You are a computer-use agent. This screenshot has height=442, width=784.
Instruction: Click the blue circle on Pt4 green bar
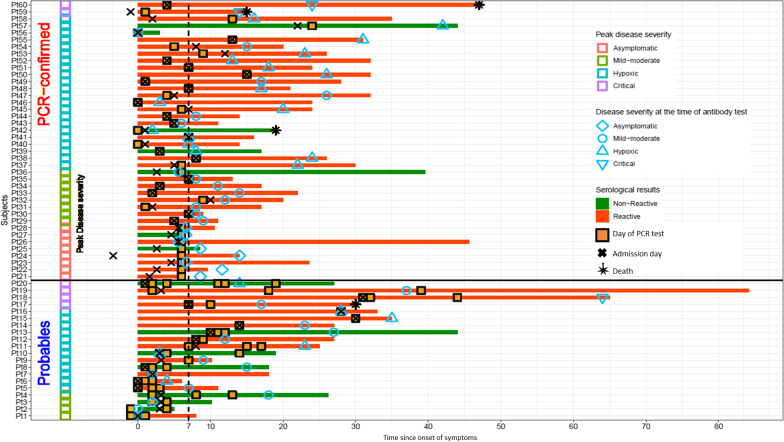268,395
